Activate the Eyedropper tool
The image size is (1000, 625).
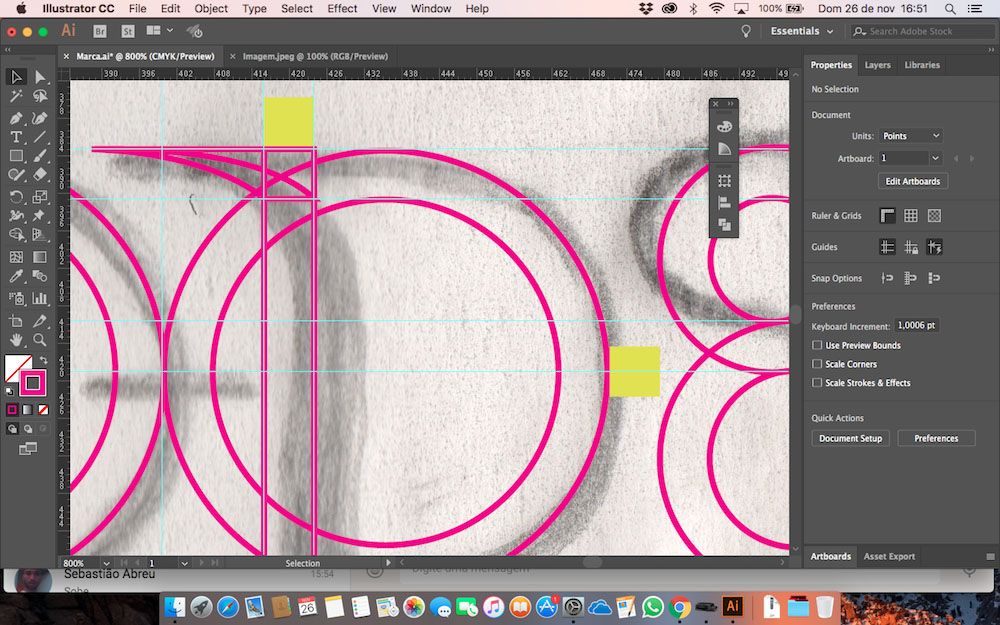[16, 277]
